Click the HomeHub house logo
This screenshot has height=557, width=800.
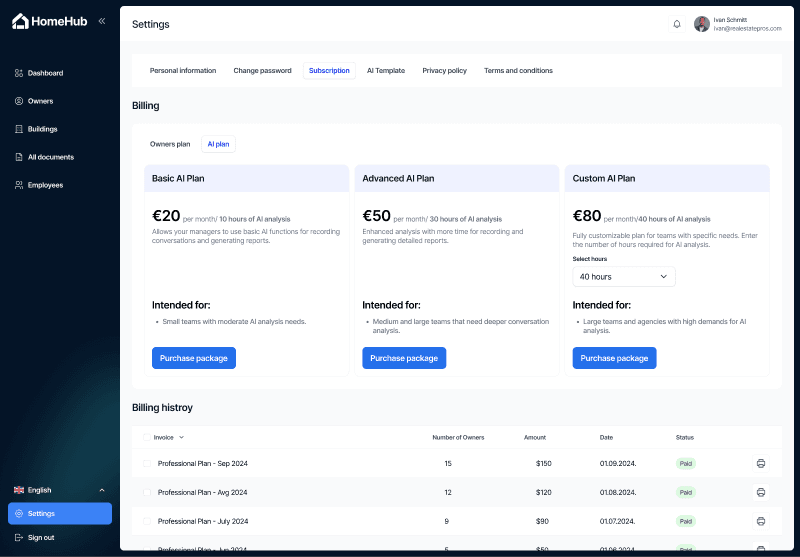20,21
